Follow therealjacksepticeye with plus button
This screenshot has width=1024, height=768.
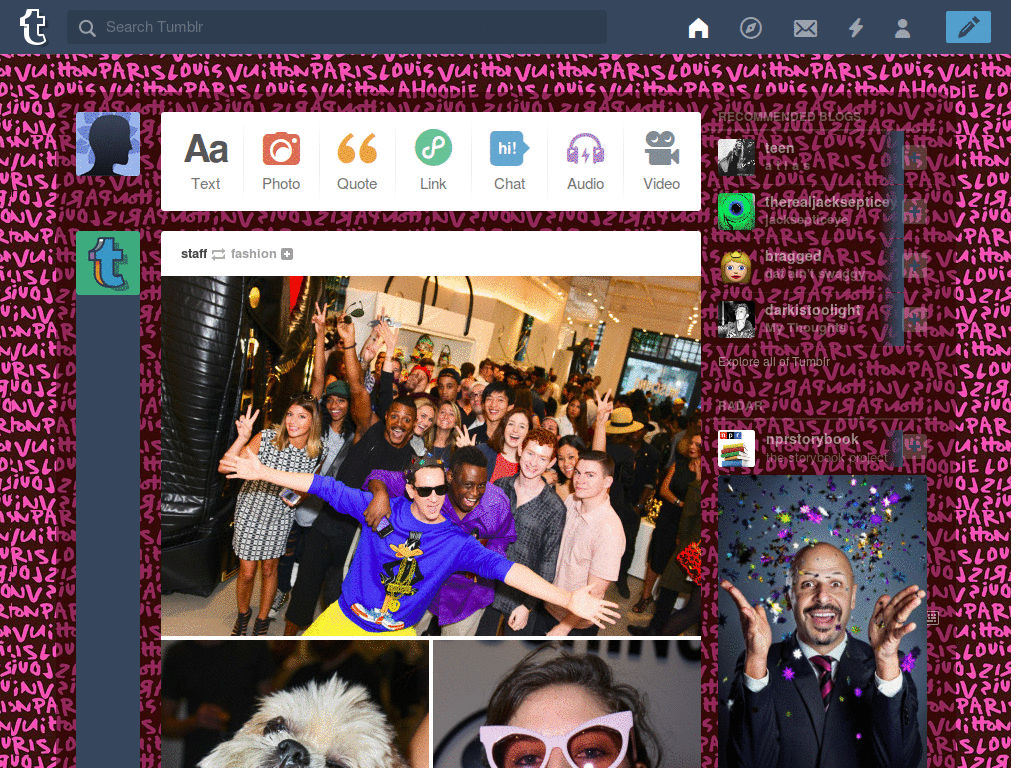tap(914, 212)
